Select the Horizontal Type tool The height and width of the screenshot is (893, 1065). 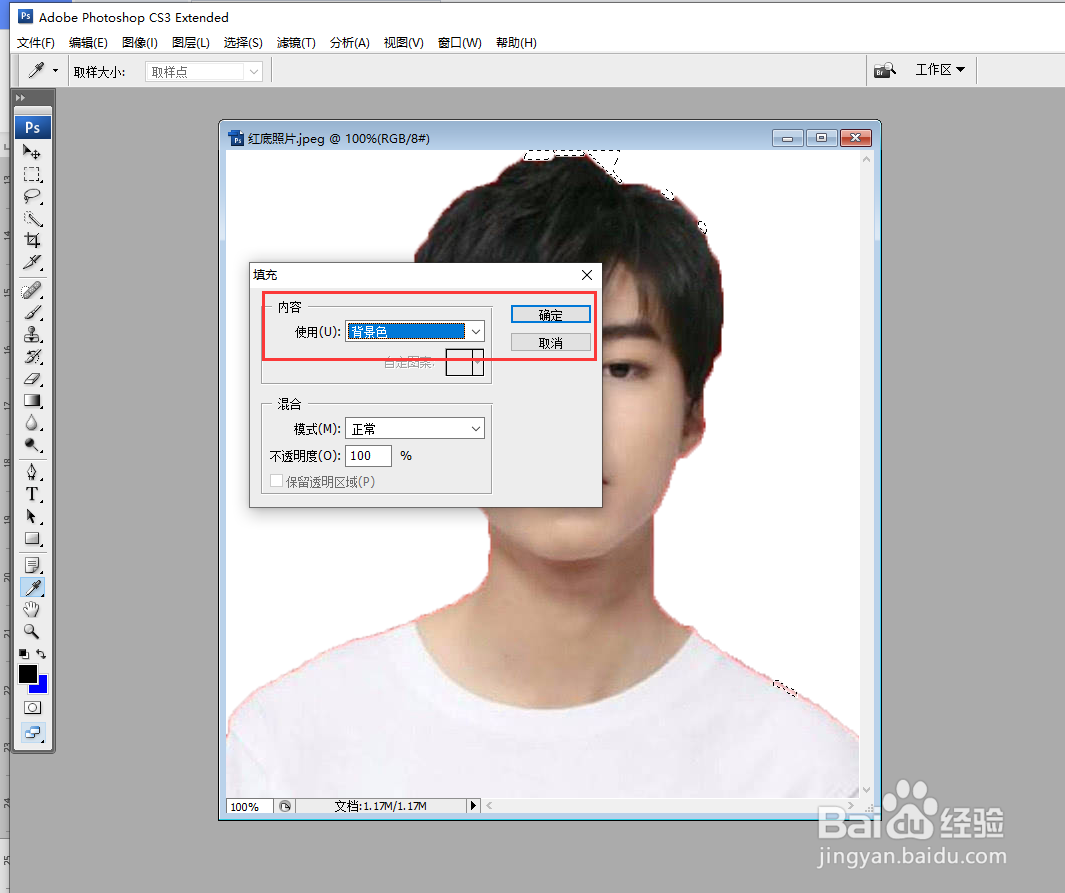tap(32, 493)
